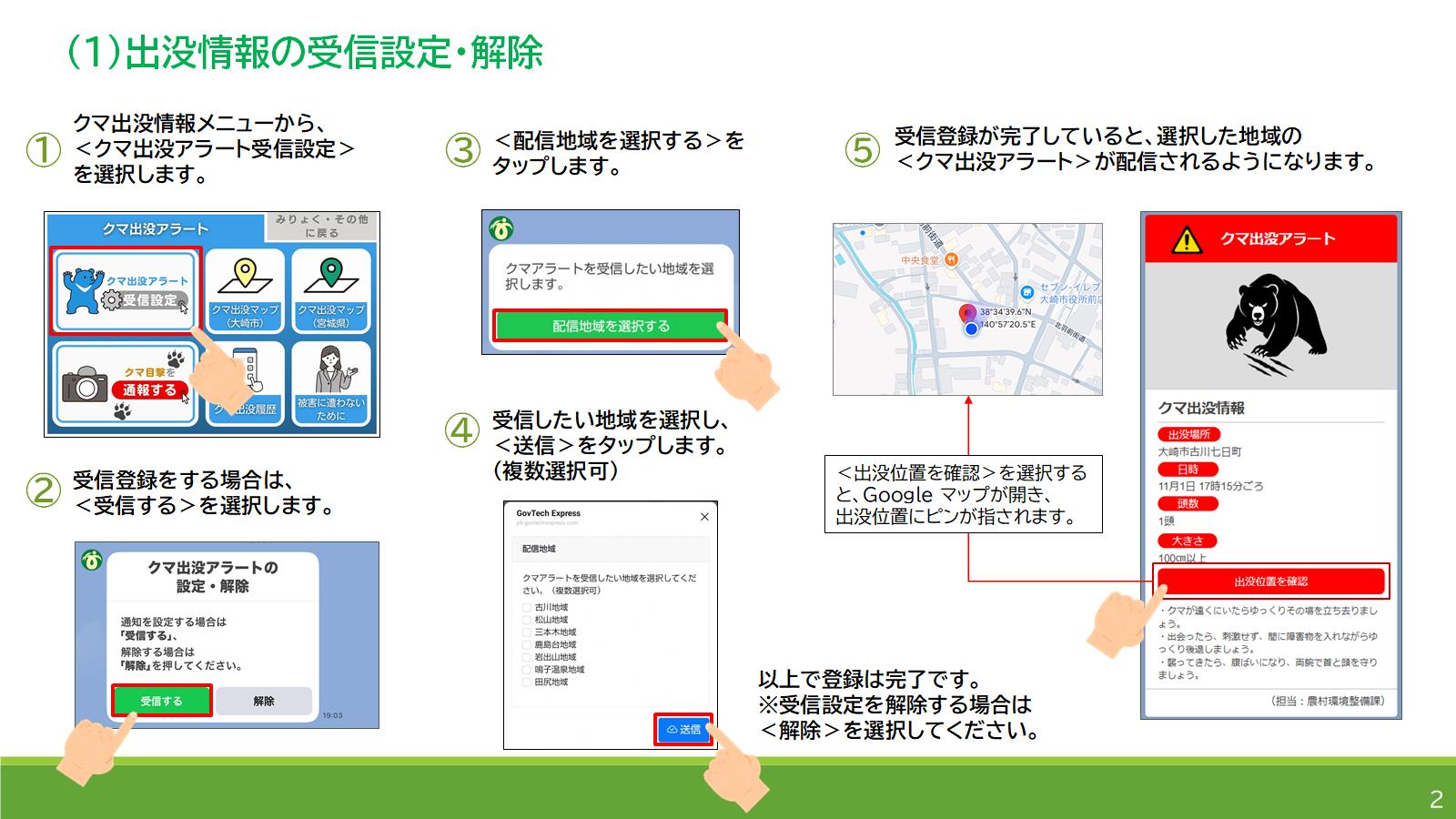Click the cloud upload icon on the 送信 button

pos(672,730)
